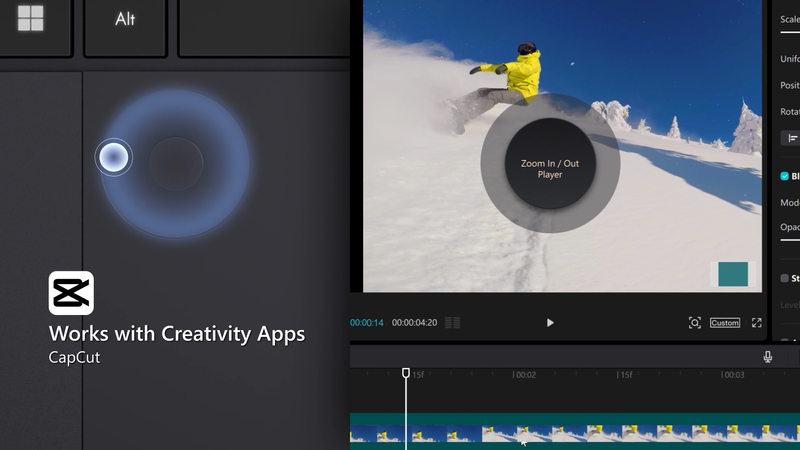This screenshot has height=450, width=800.
Task: Open the Custom aspect ratio dropdown
Action: 725,322
